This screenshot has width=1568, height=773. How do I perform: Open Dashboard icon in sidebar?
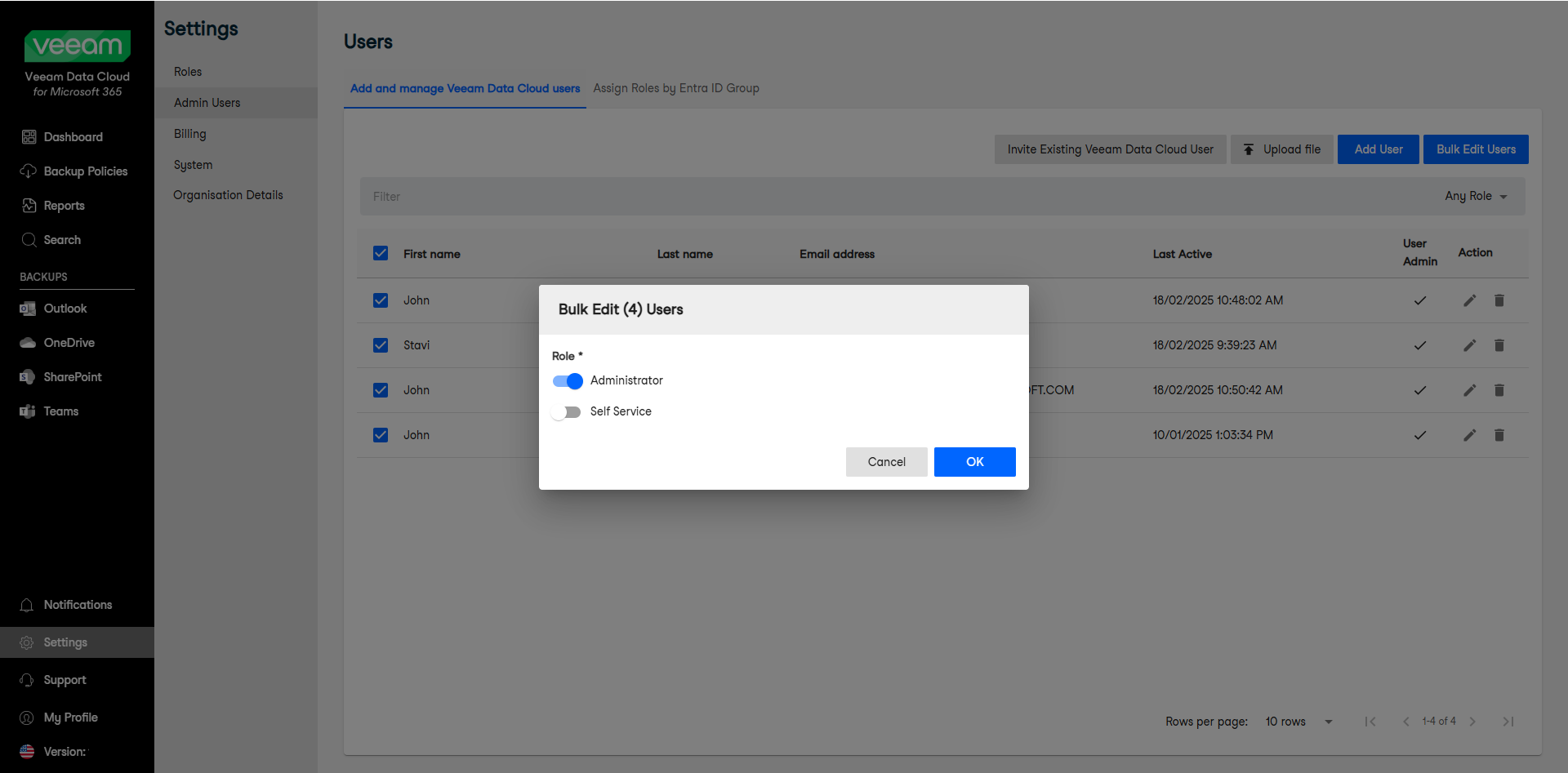(29, 137)
